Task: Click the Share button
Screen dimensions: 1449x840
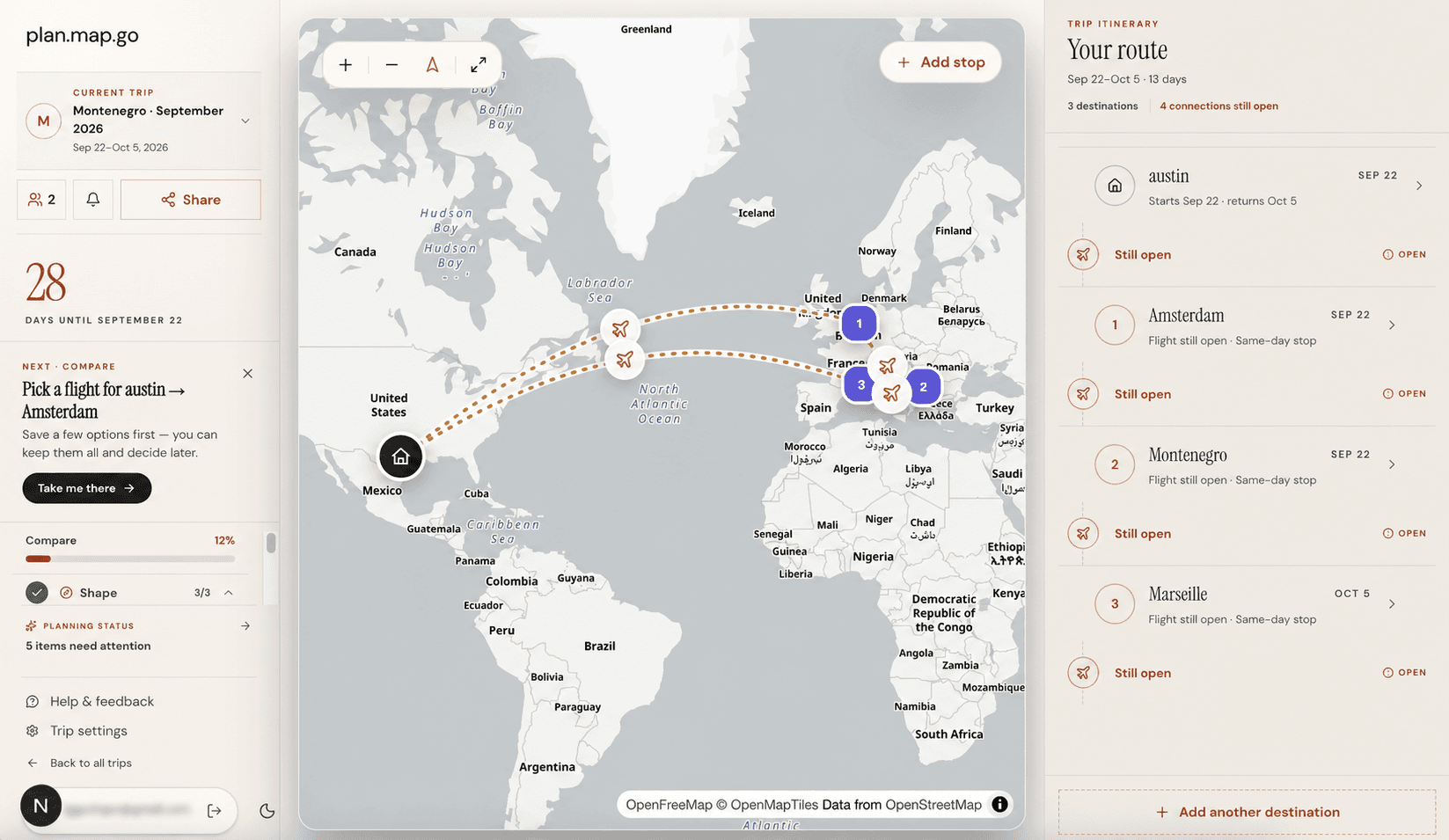Action: 190,200
